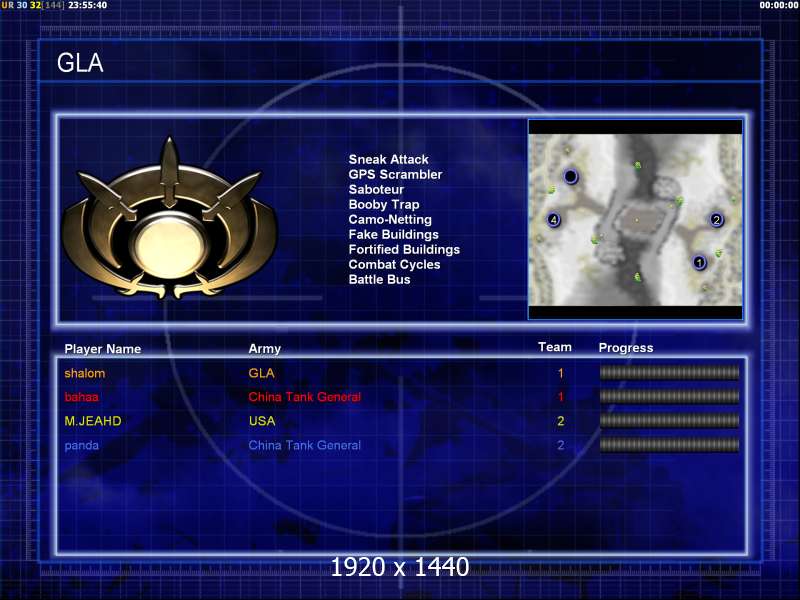Click the Player Name column header

[x=103, y=349]
